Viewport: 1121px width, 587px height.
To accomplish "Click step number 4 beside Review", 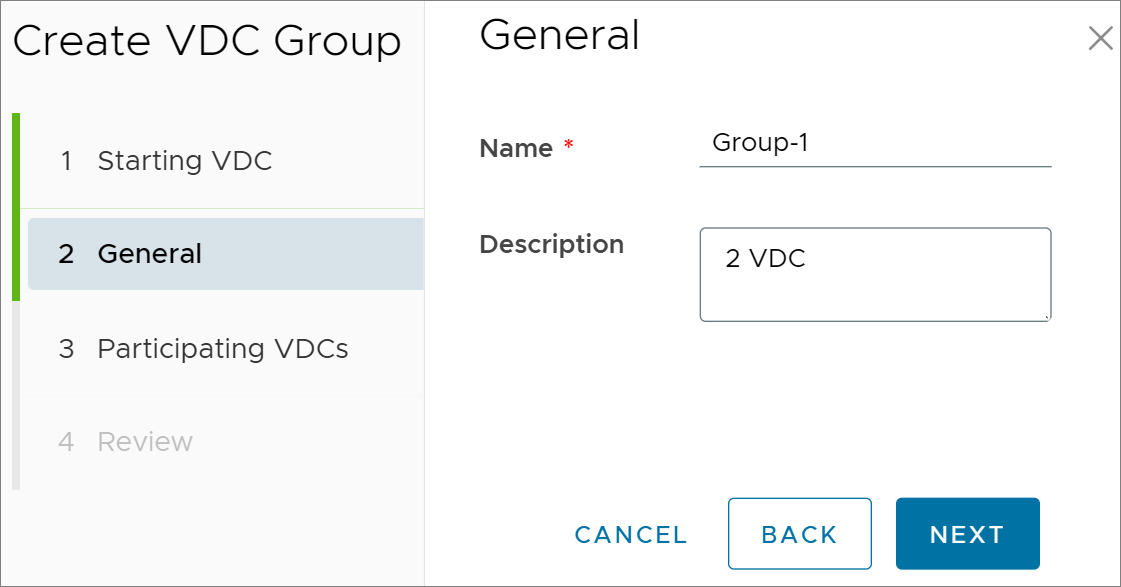I will [x=66, y=442].
